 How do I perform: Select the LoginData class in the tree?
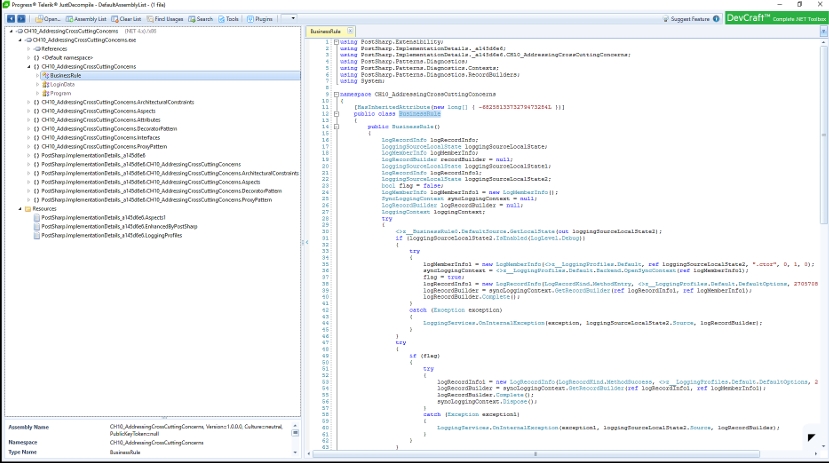point(62,84)
